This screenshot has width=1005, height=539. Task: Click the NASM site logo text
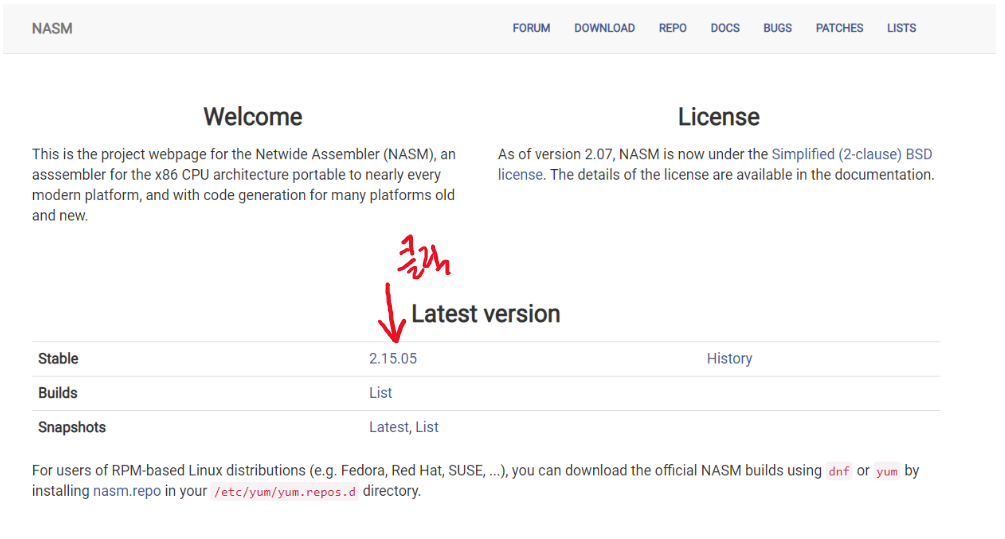point(52,28)
